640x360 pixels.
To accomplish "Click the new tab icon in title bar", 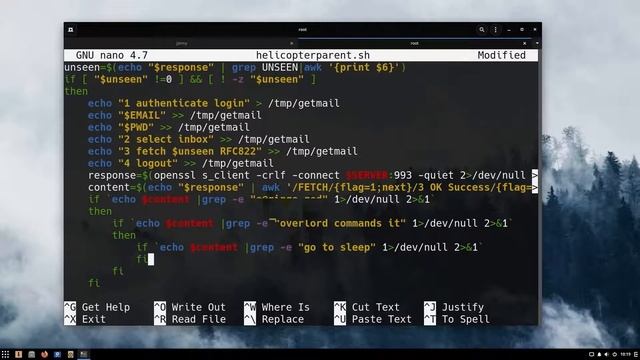I will (71, 30).
